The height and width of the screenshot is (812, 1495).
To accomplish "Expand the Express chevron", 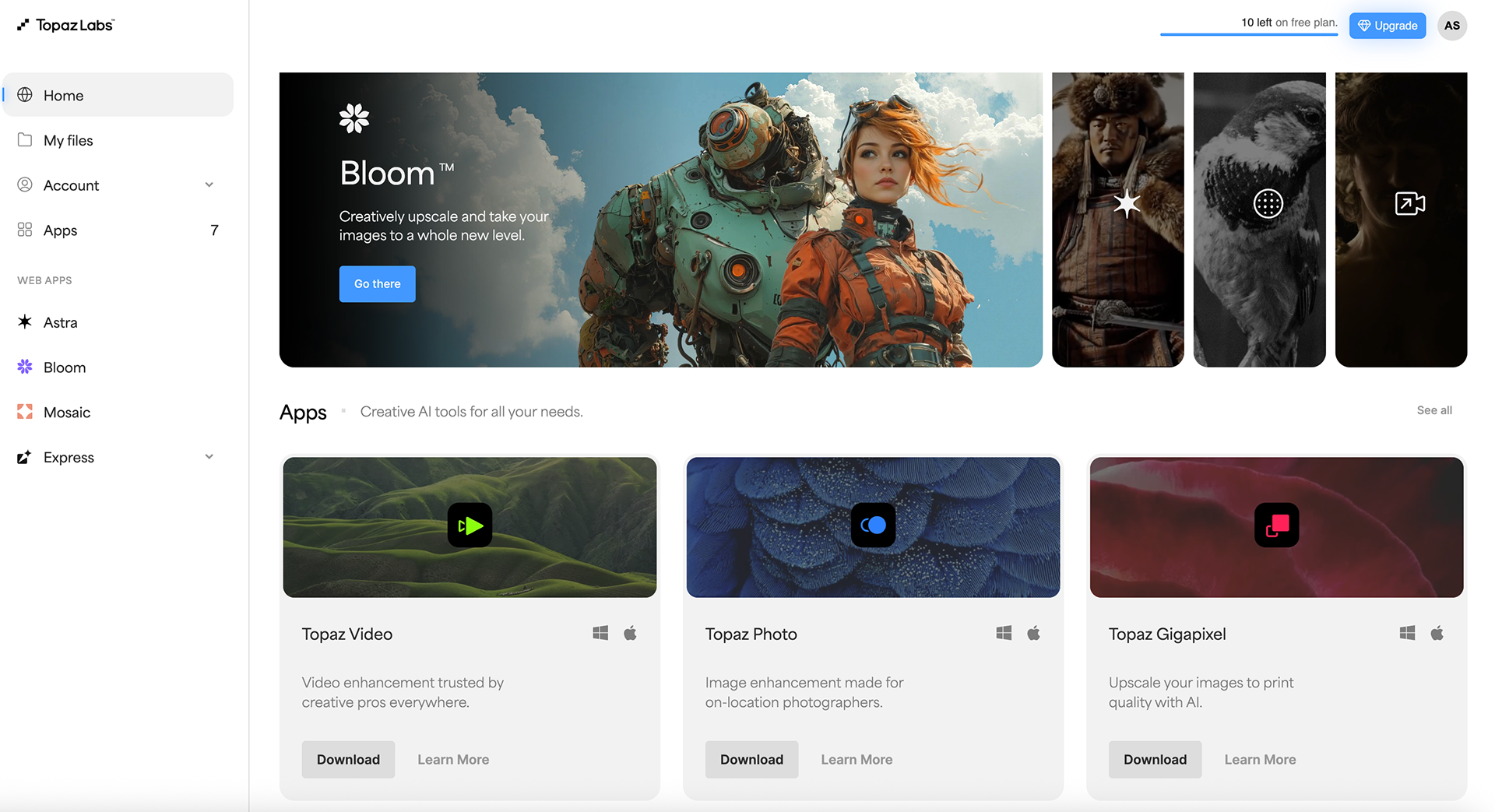I will pos(209,456).
